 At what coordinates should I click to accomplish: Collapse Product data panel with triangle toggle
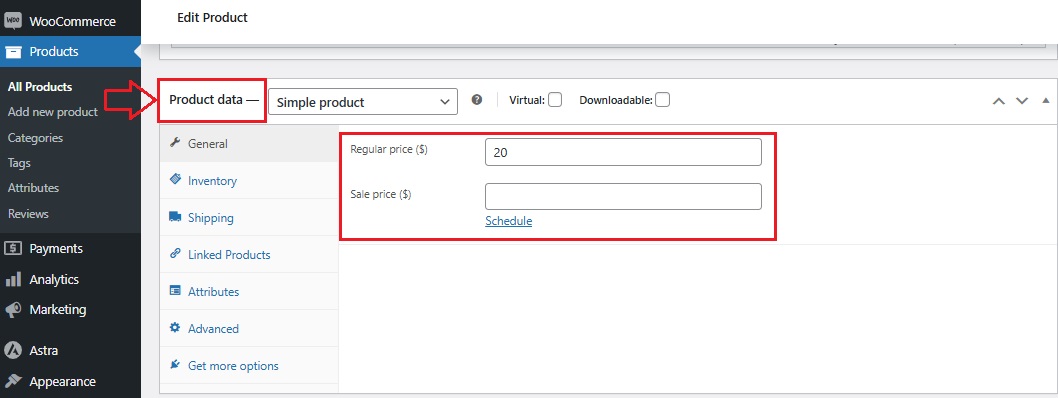click(1046, 101)
